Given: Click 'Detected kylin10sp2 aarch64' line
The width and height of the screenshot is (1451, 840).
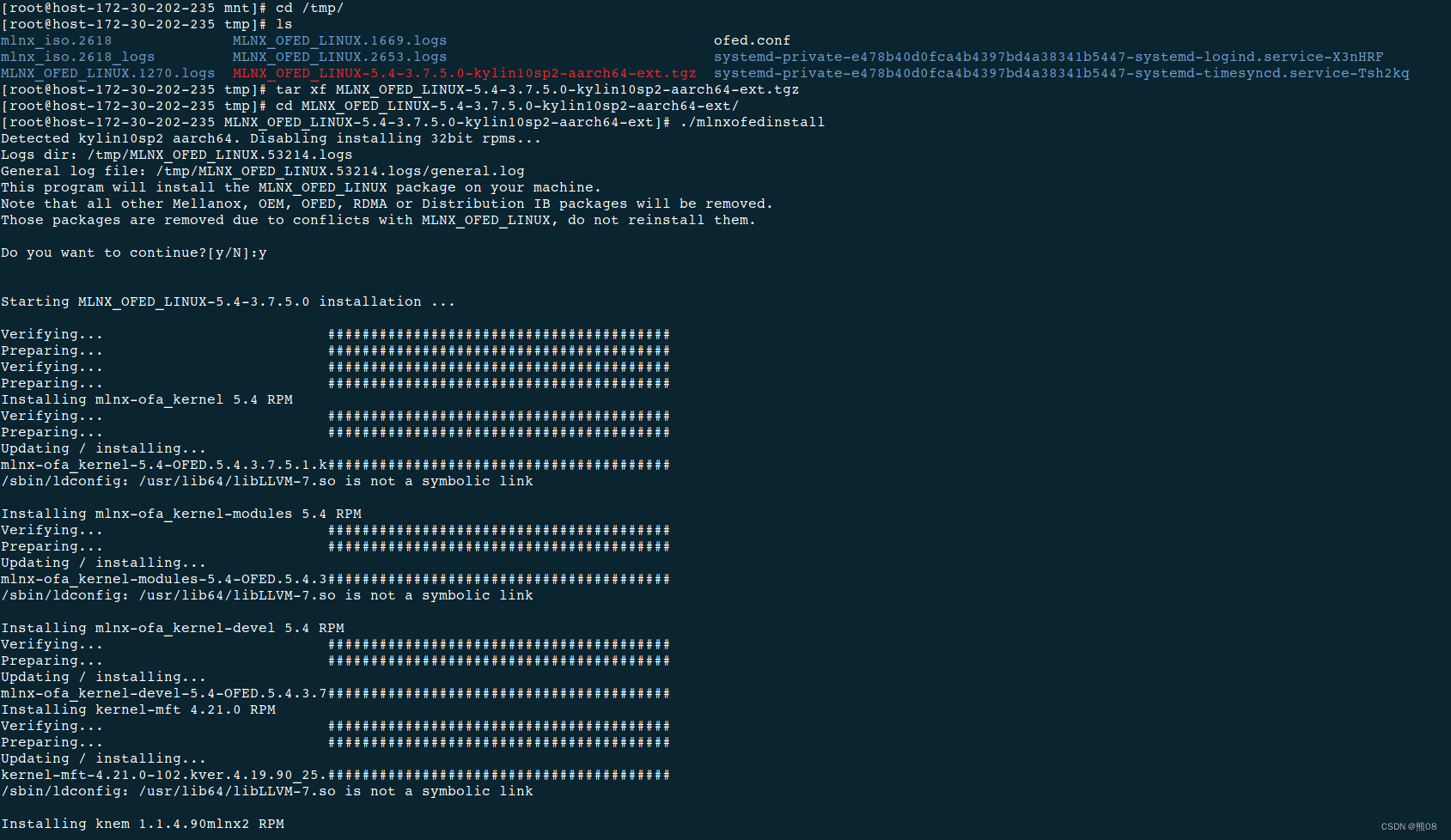Looking at the screenshot, I should pyautogui.click(x=271, y=138).
